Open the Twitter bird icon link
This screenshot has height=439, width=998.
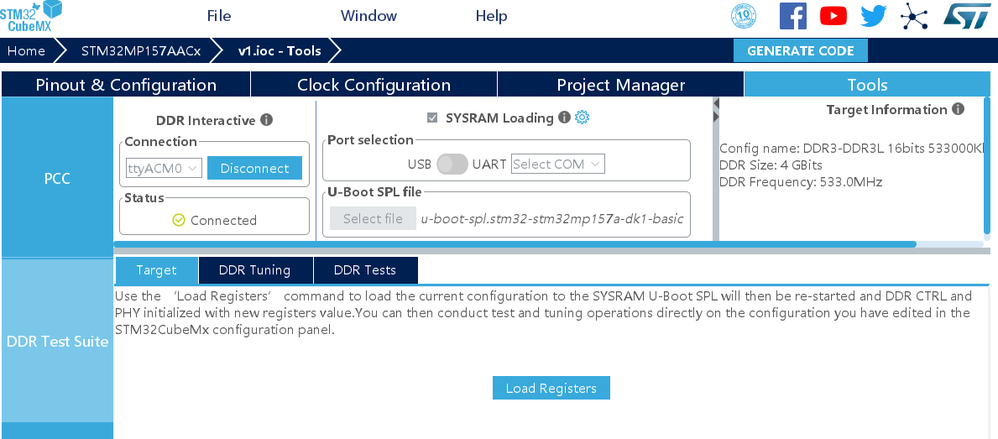[873, 16]
